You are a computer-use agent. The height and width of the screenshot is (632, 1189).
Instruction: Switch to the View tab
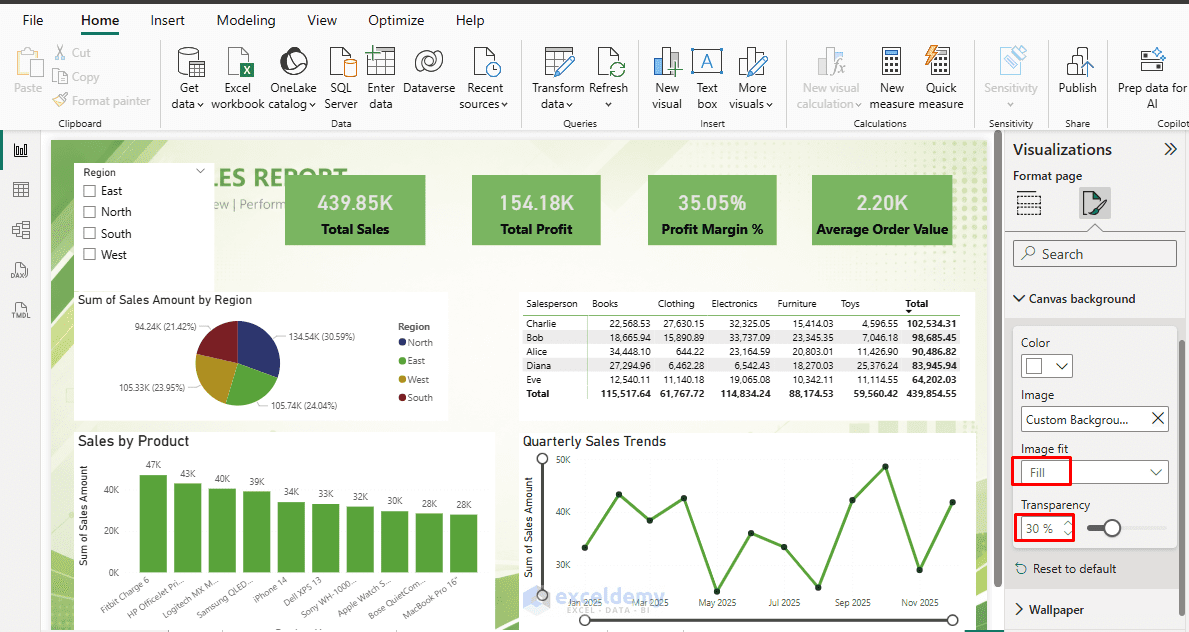(322, 20)
